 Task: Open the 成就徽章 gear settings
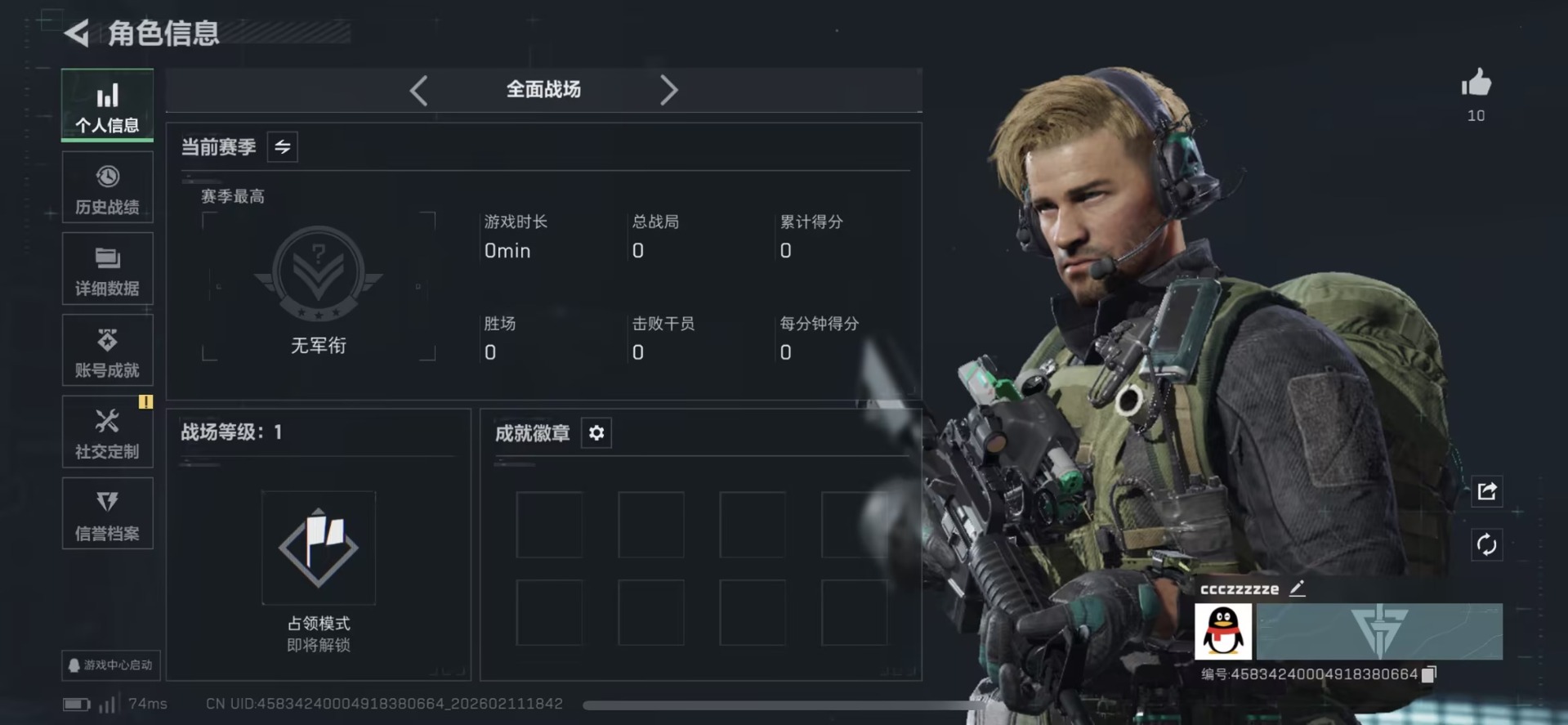pyautogui.click(x=596, y=432)
